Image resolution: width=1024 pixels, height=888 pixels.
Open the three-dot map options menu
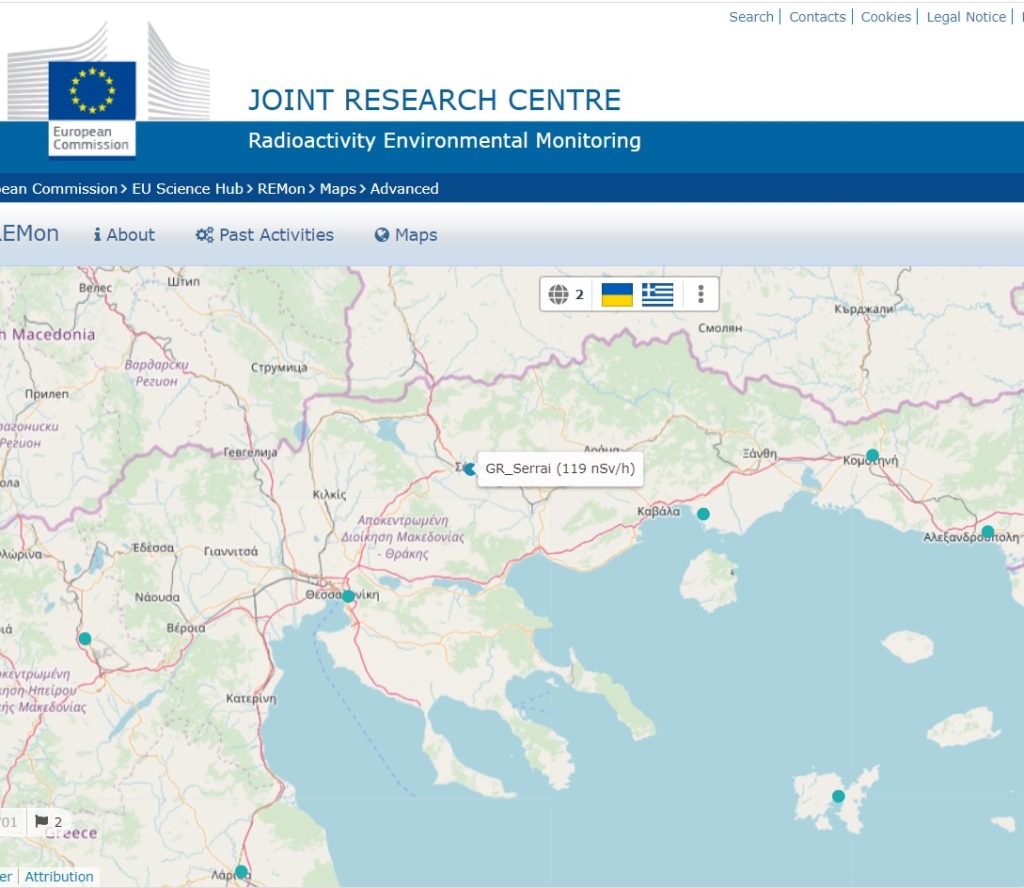701,294
